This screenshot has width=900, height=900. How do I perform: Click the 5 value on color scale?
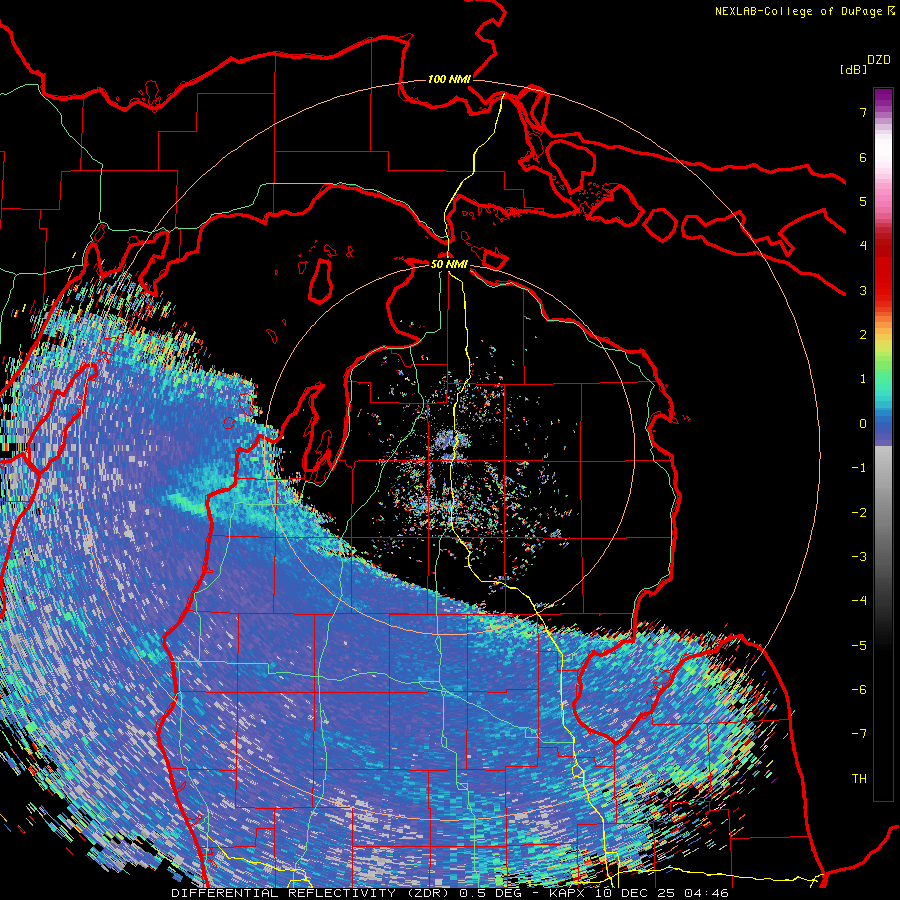coord(863,201)
